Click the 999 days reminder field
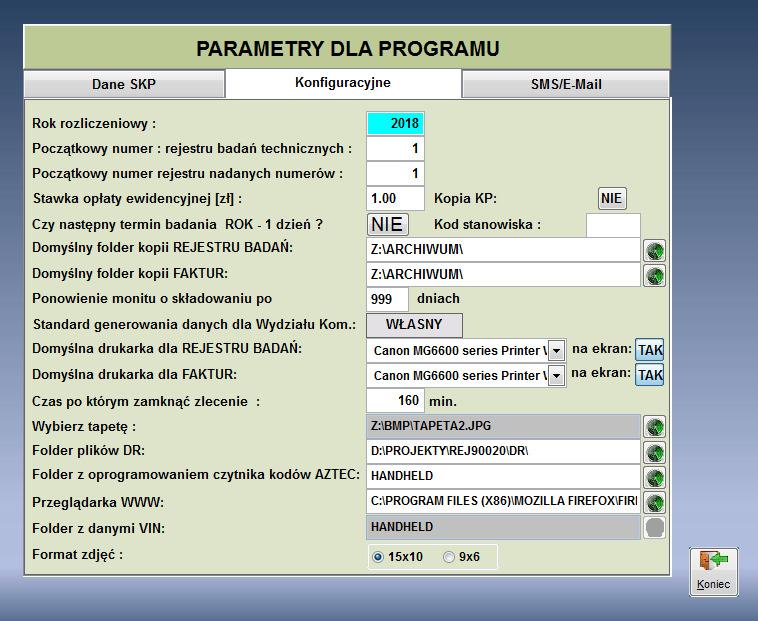Image resolution: width=758 pixels, height=621 pixels. pyautogui.click(x=387, y=299)
